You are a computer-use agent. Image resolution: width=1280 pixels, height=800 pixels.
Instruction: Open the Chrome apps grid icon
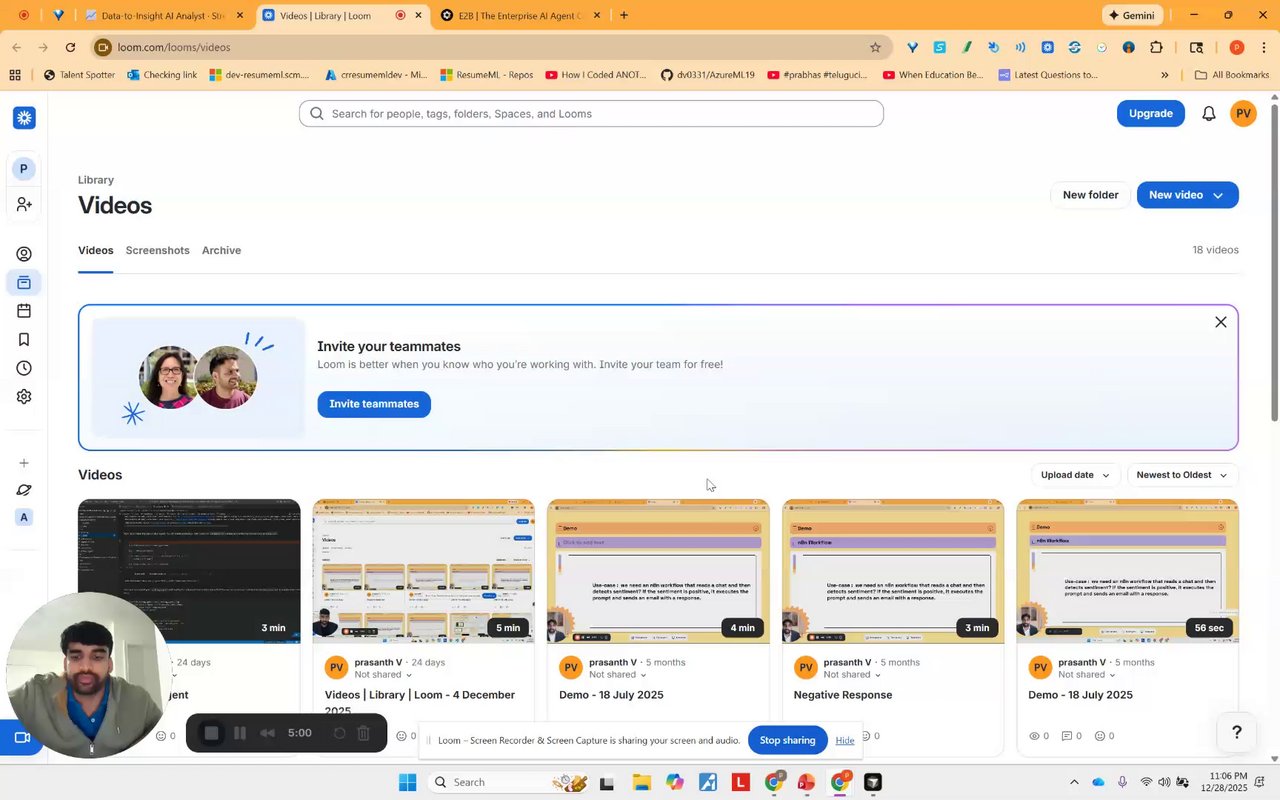(15, 75)
